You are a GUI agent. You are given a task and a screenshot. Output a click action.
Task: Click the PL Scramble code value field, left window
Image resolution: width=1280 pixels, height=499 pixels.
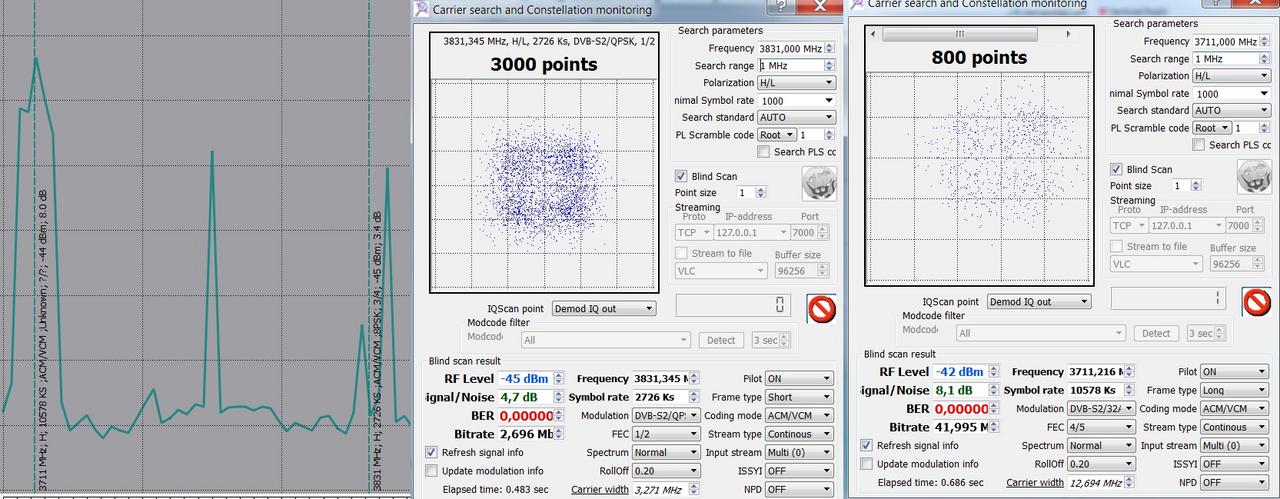pos(810,135)
